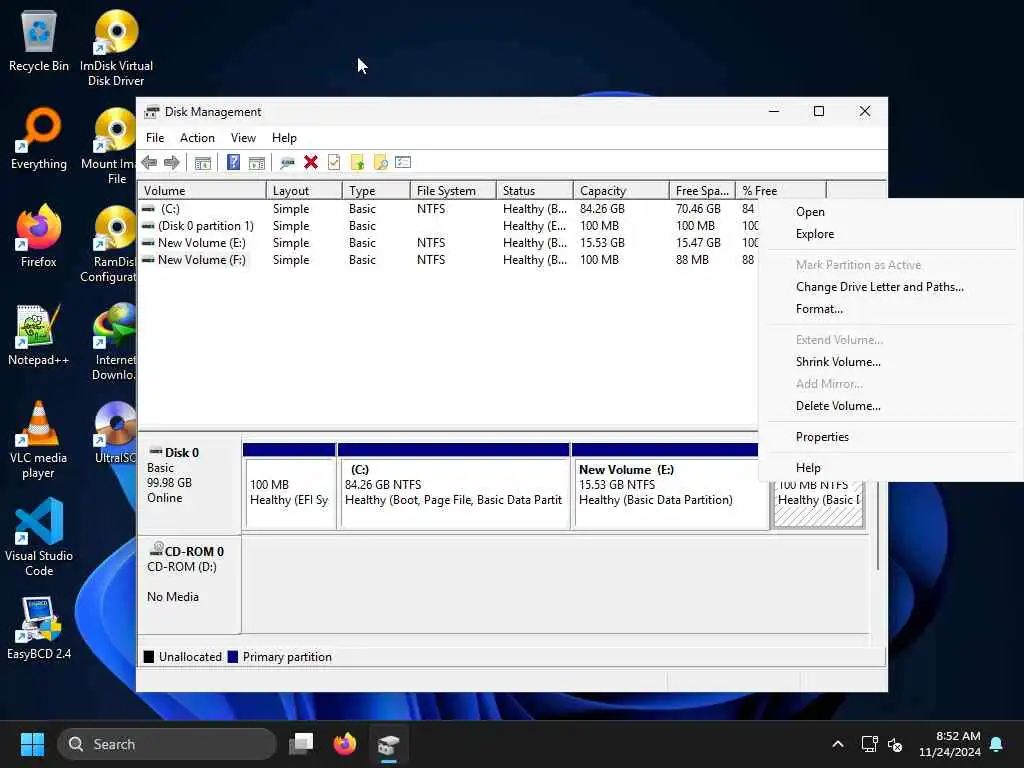The image size is (1024, 768).
Task: Click the Back arrow in Disk Management toolbar
Action: (x=149, y=162)
